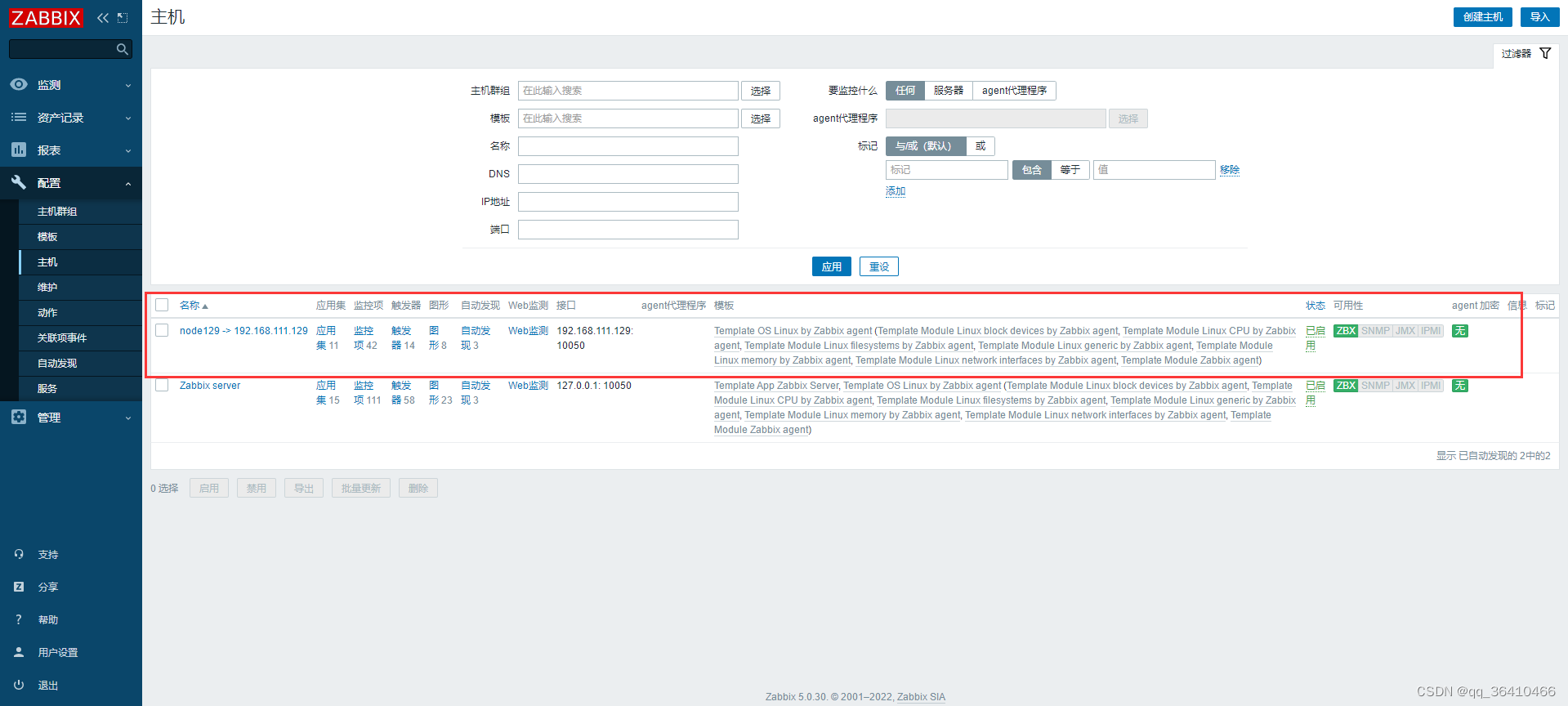Click ZBX availability badge for Zabbix server
Viewport: 1568px width, 706px height.
pyautogui.click(x=1346, y=386)
